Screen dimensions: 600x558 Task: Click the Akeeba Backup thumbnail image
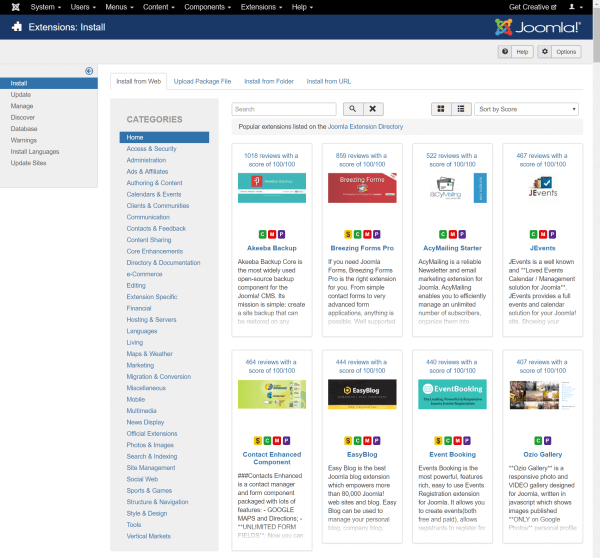pos(272,188)
